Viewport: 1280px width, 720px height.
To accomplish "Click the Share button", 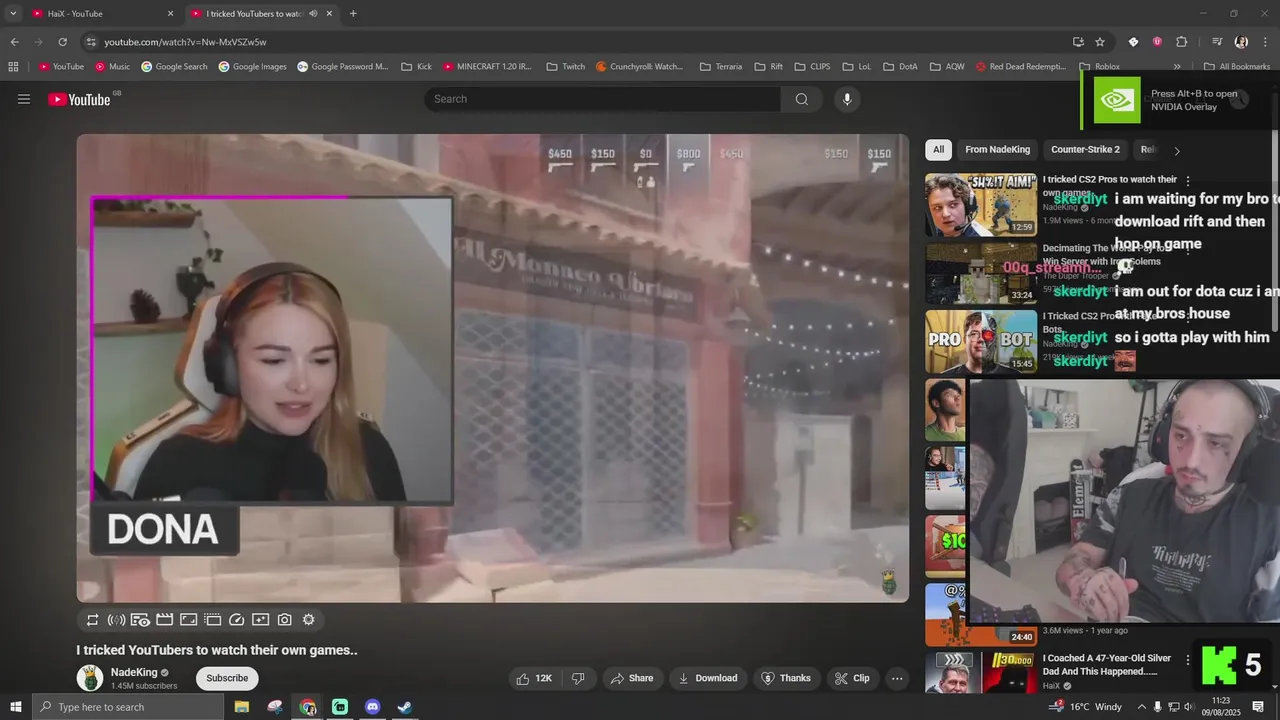I will [631, 678].
